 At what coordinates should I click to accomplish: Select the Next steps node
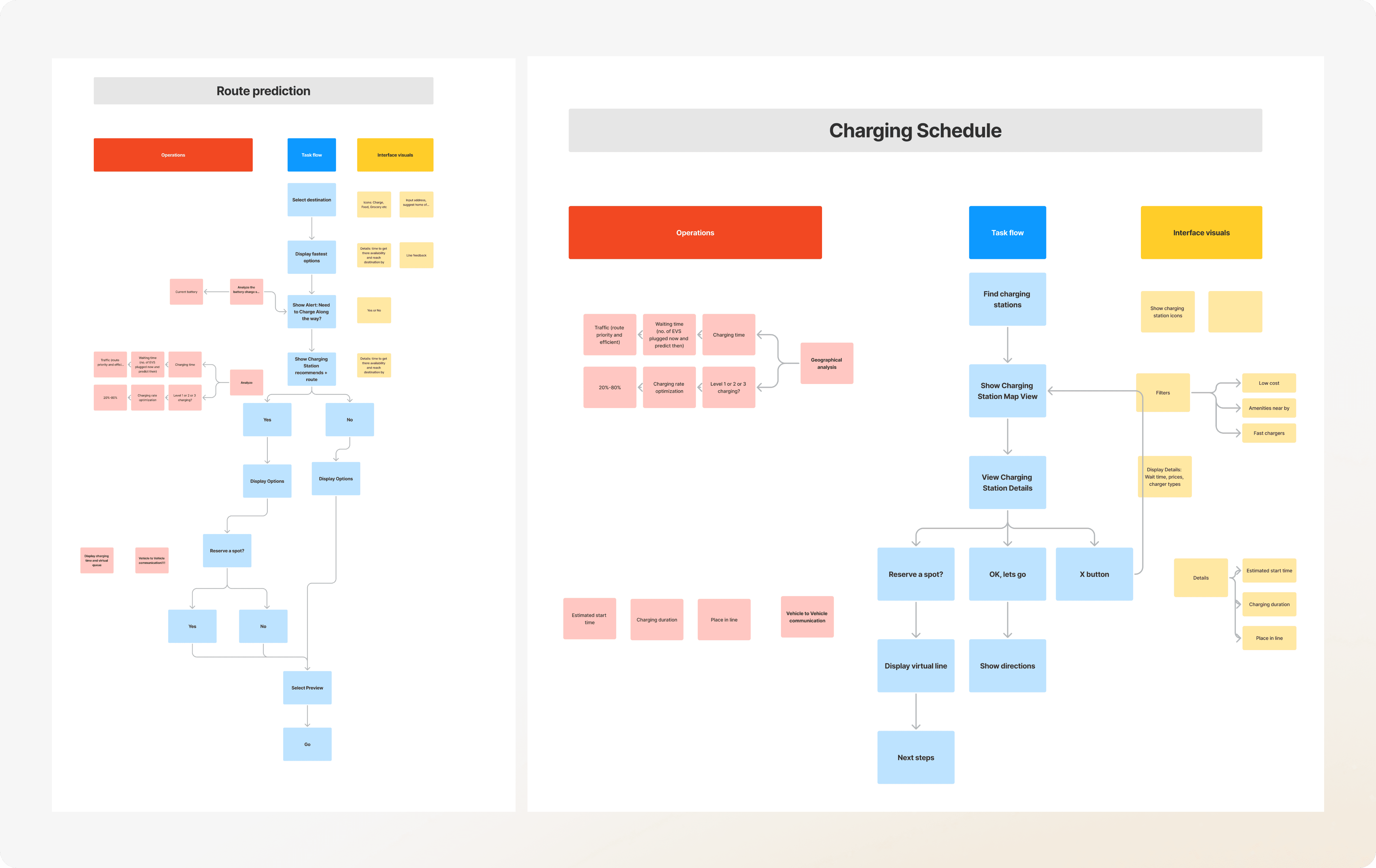pos(916,757)
